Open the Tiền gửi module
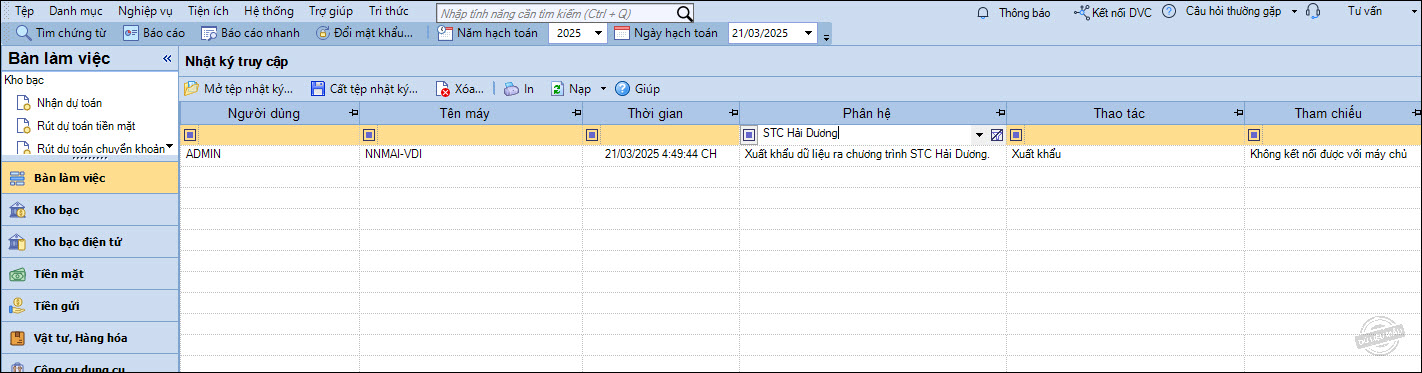The width and height of the screenshot is (1422, 373). pos(89,306)
